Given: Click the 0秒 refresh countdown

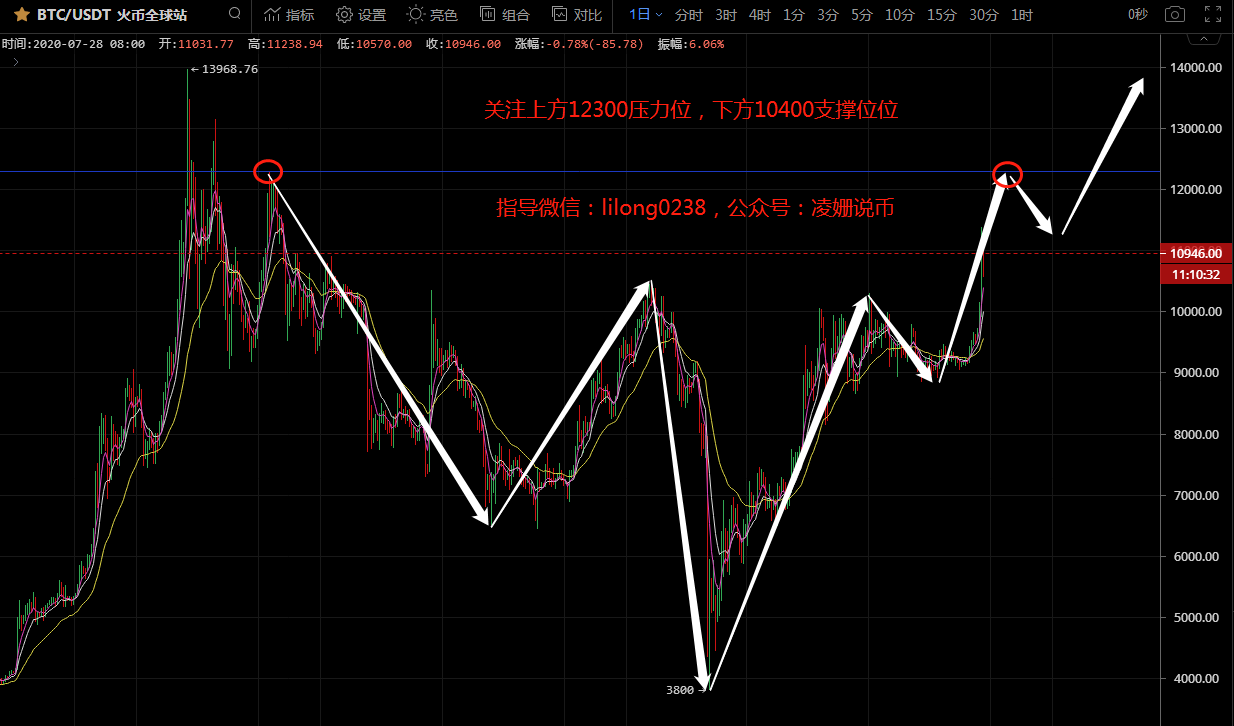Looking at the screenshot, I should point(1138,15).
